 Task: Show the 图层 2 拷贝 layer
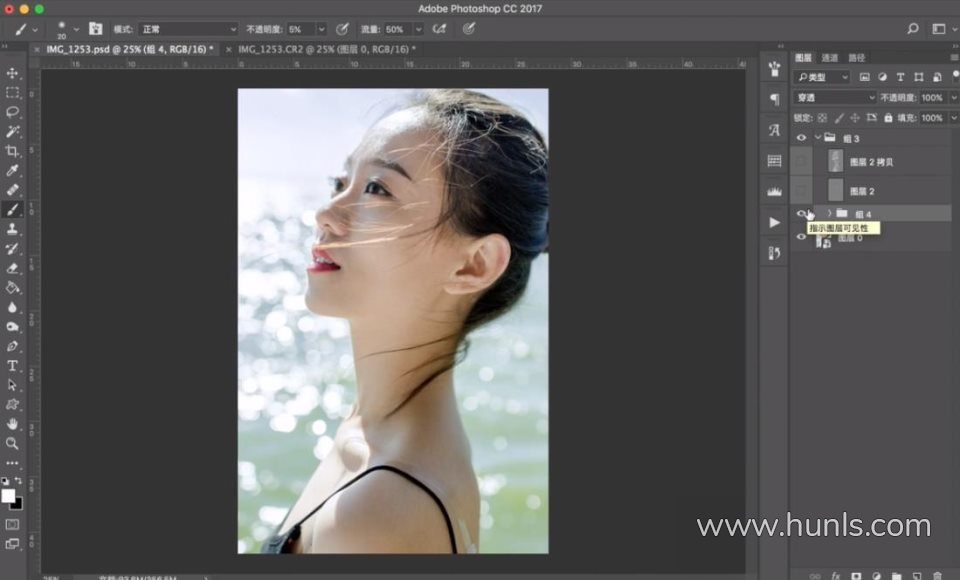click(x=801, y=161)
